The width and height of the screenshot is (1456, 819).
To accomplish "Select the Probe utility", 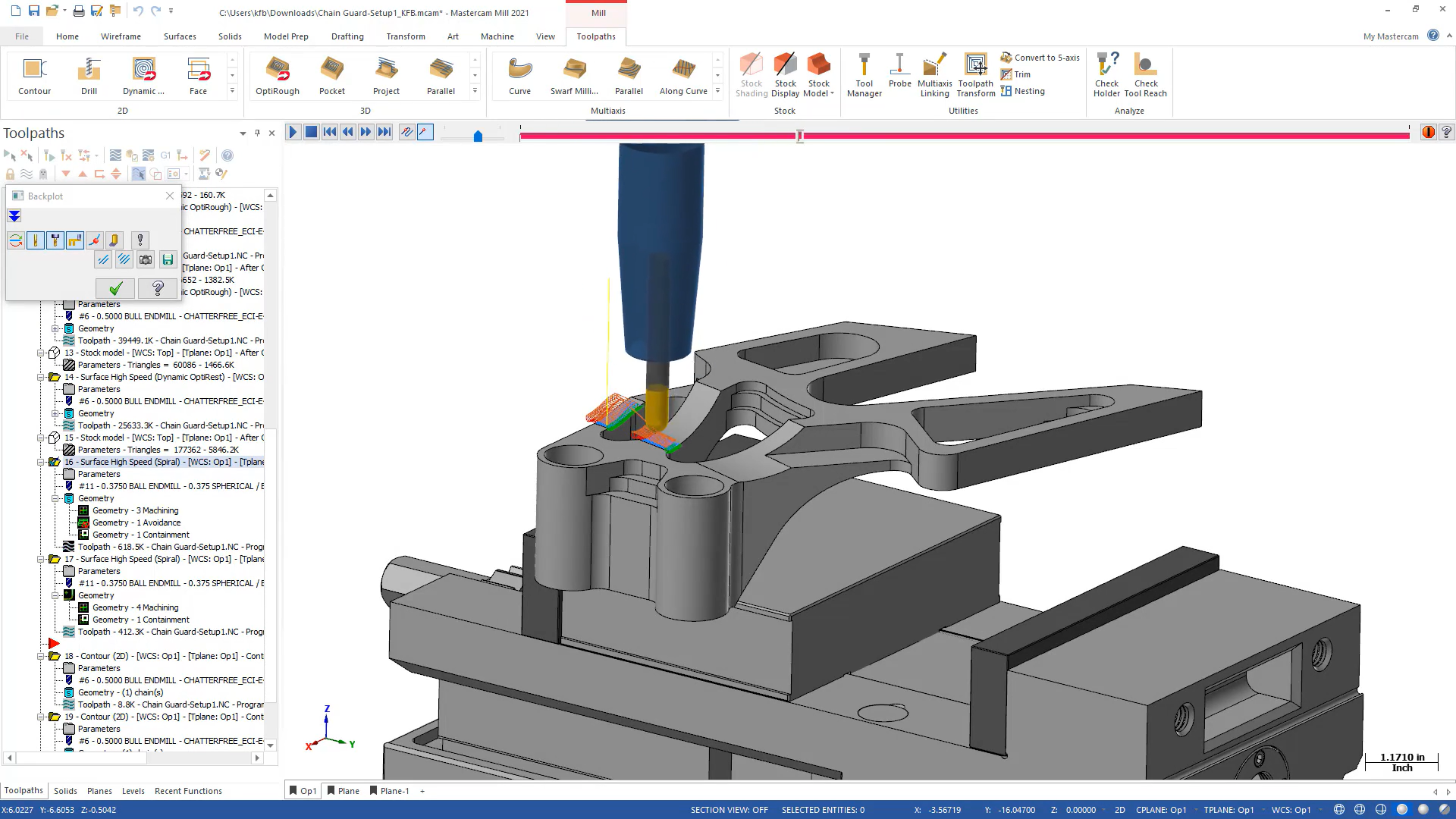I will click(x=900, y=71).
